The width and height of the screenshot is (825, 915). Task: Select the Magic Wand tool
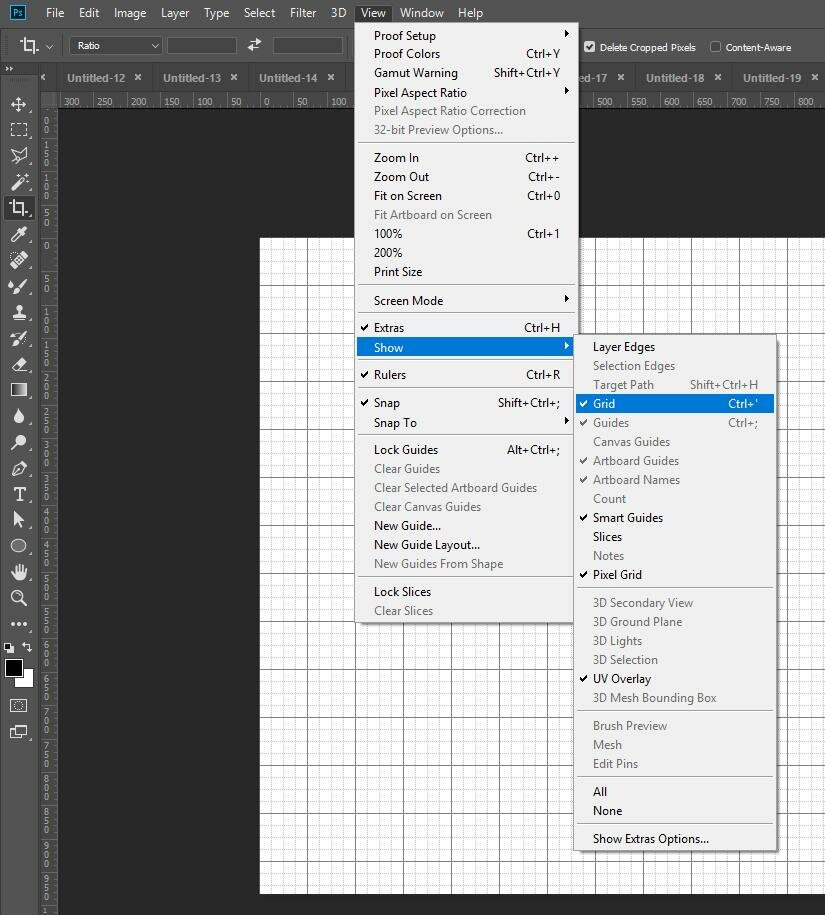click(18, 182)
